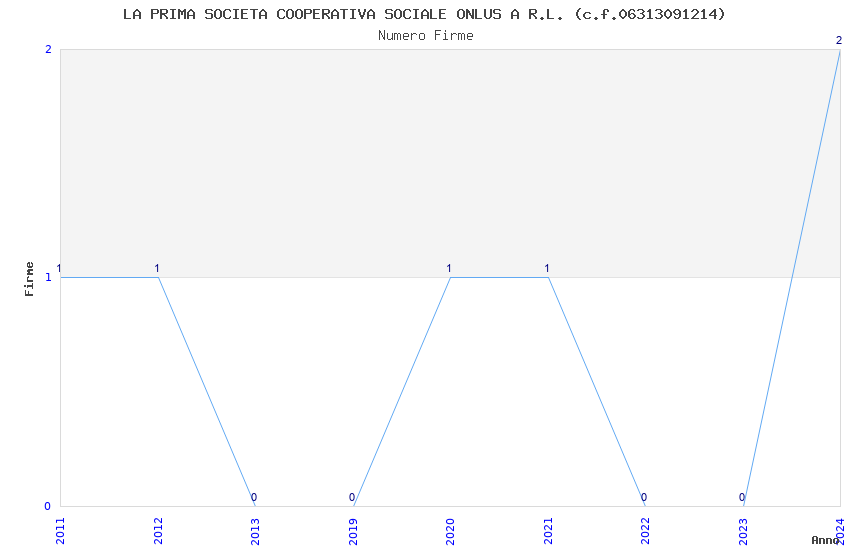Select the 2023 year tick label
This screenshot has height=550, width=850.
coord(743,531)
